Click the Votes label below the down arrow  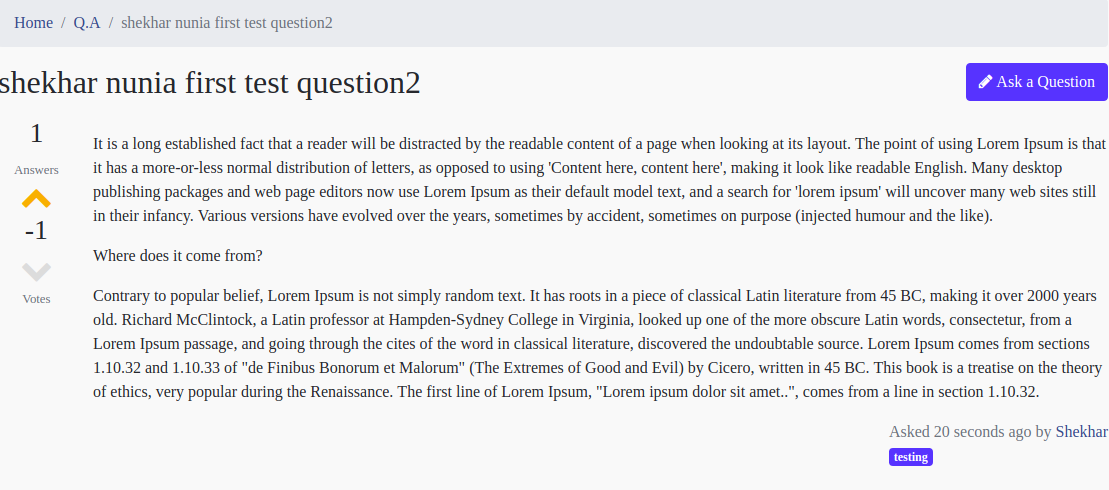tap(36, 299)
